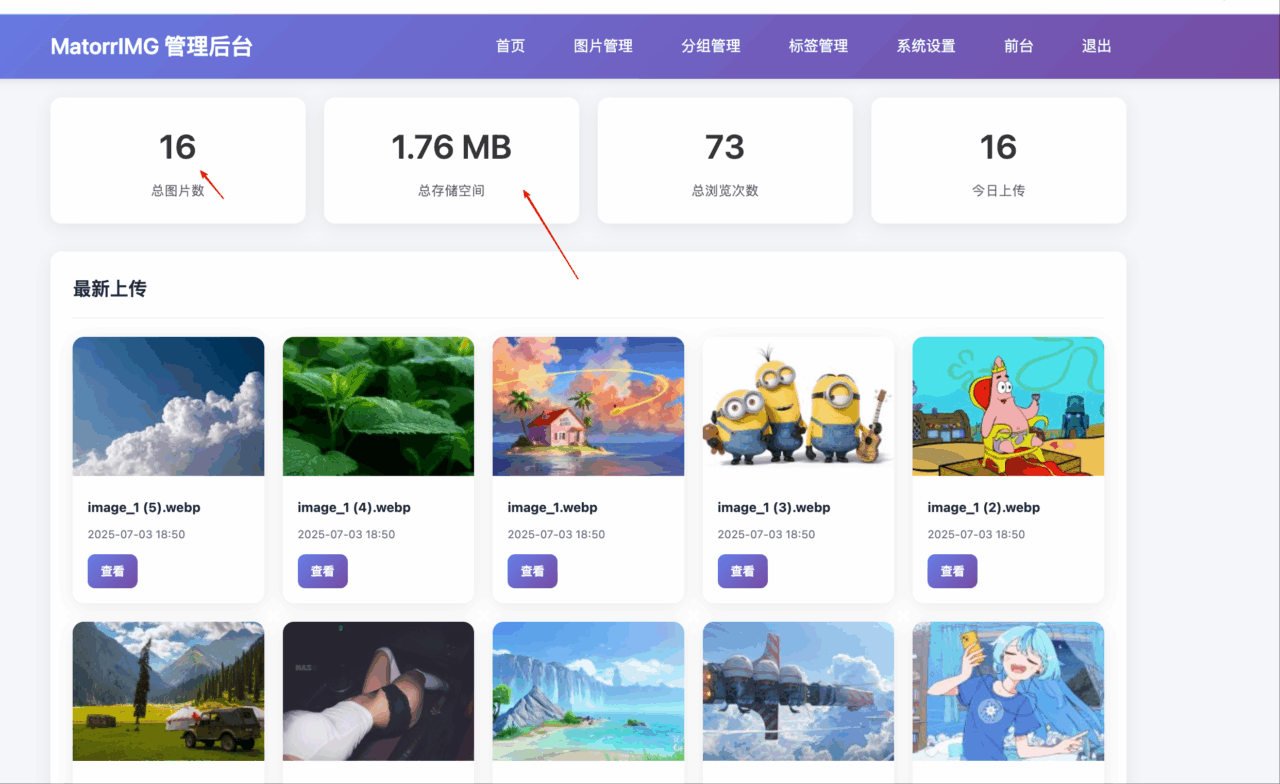This screenshot has width=1280, height=784.
Task: Go to 图片管理 in the nav
Action: point(603,46)
